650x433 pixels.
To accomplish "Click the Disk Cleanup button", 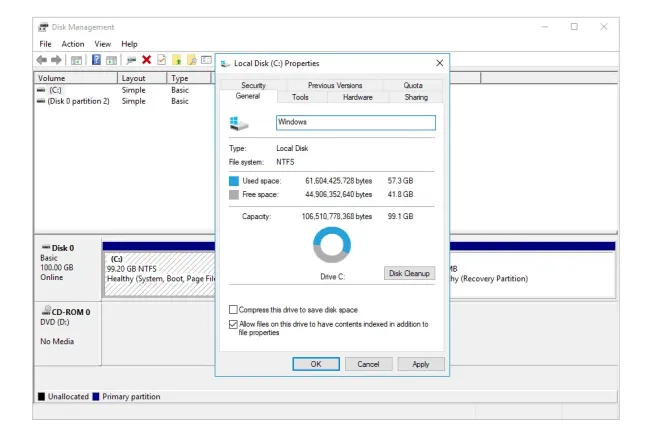I will (409, 273).
